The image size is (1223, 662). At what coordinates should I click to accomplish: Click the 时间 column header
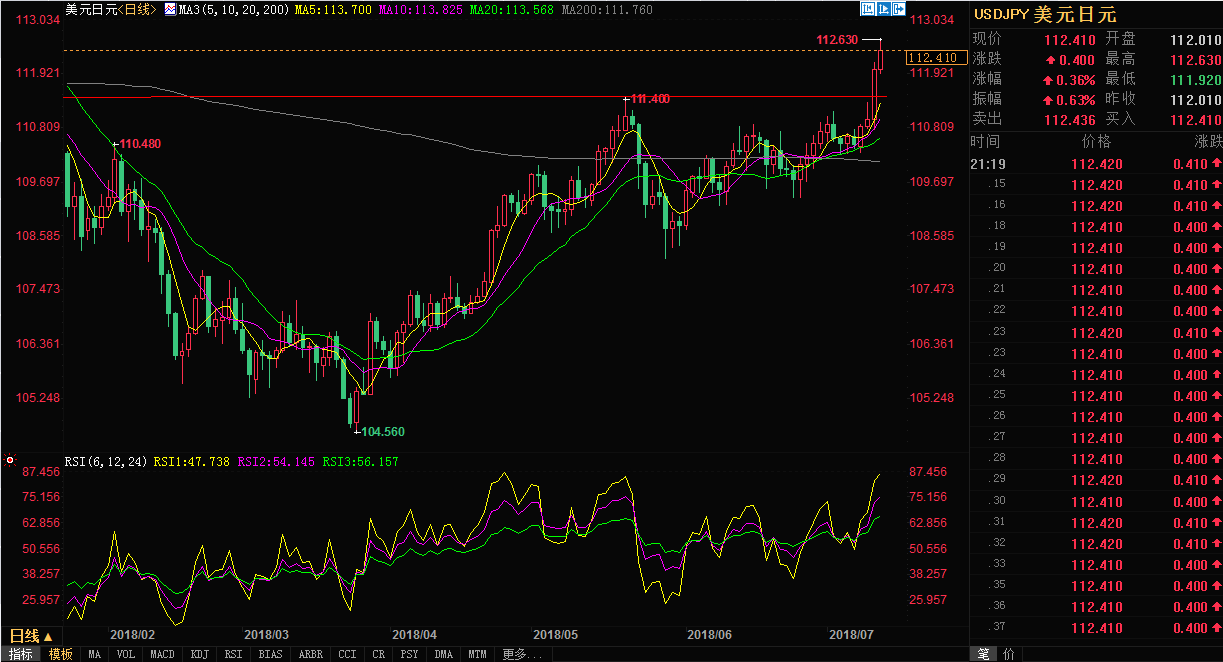pyautogui.click(x=985, y=142)
